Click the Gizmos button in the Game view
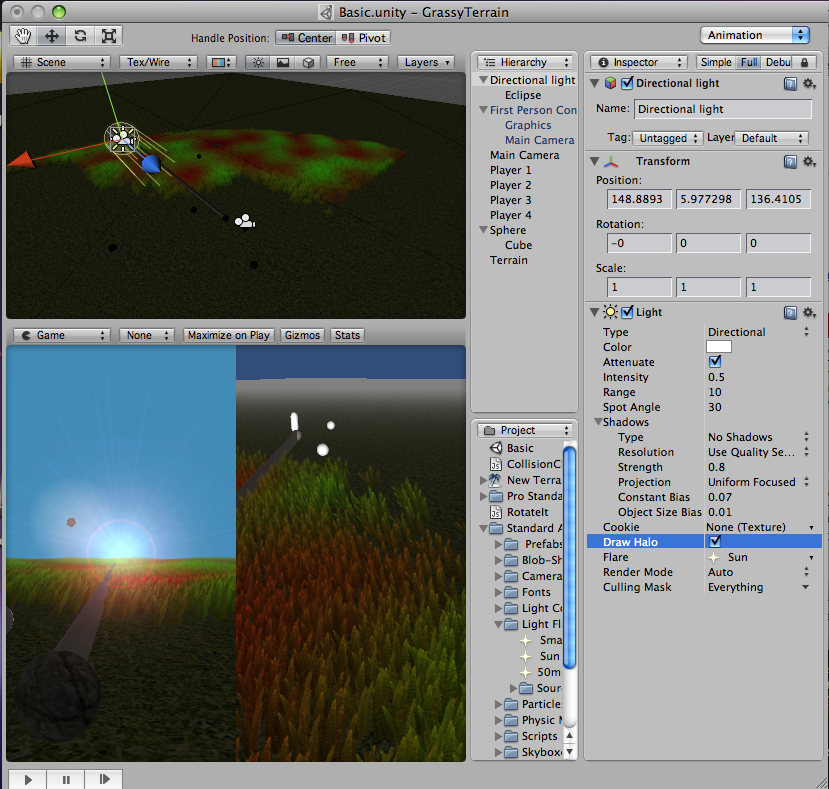 tap(302, 335)
